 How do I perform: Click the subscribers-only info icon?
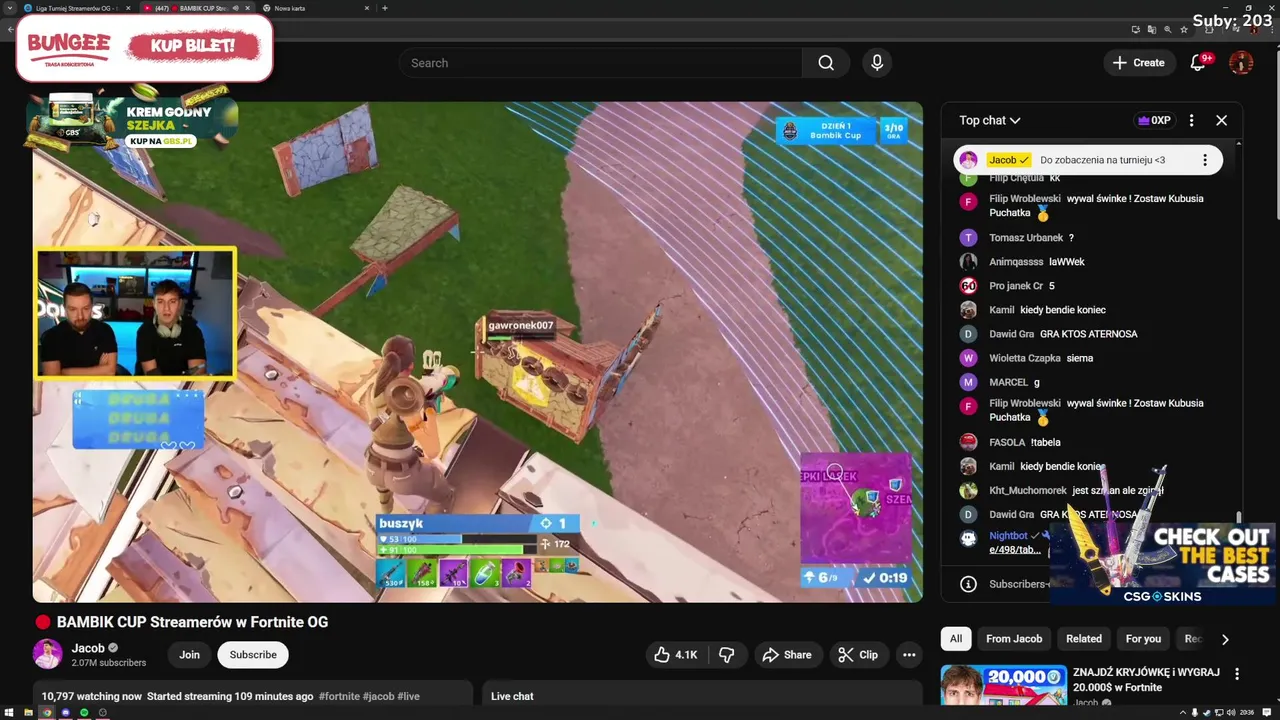(968, 584)
